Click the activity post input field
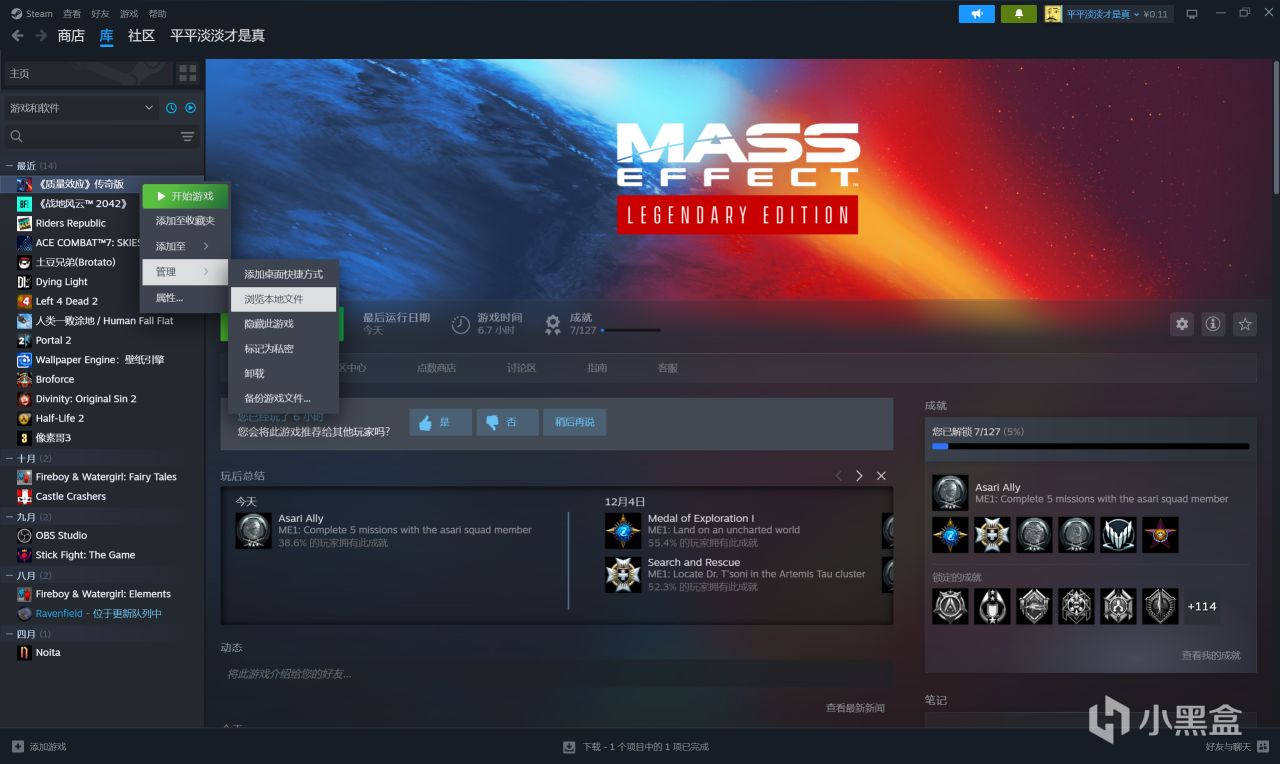 pos(556,674)
